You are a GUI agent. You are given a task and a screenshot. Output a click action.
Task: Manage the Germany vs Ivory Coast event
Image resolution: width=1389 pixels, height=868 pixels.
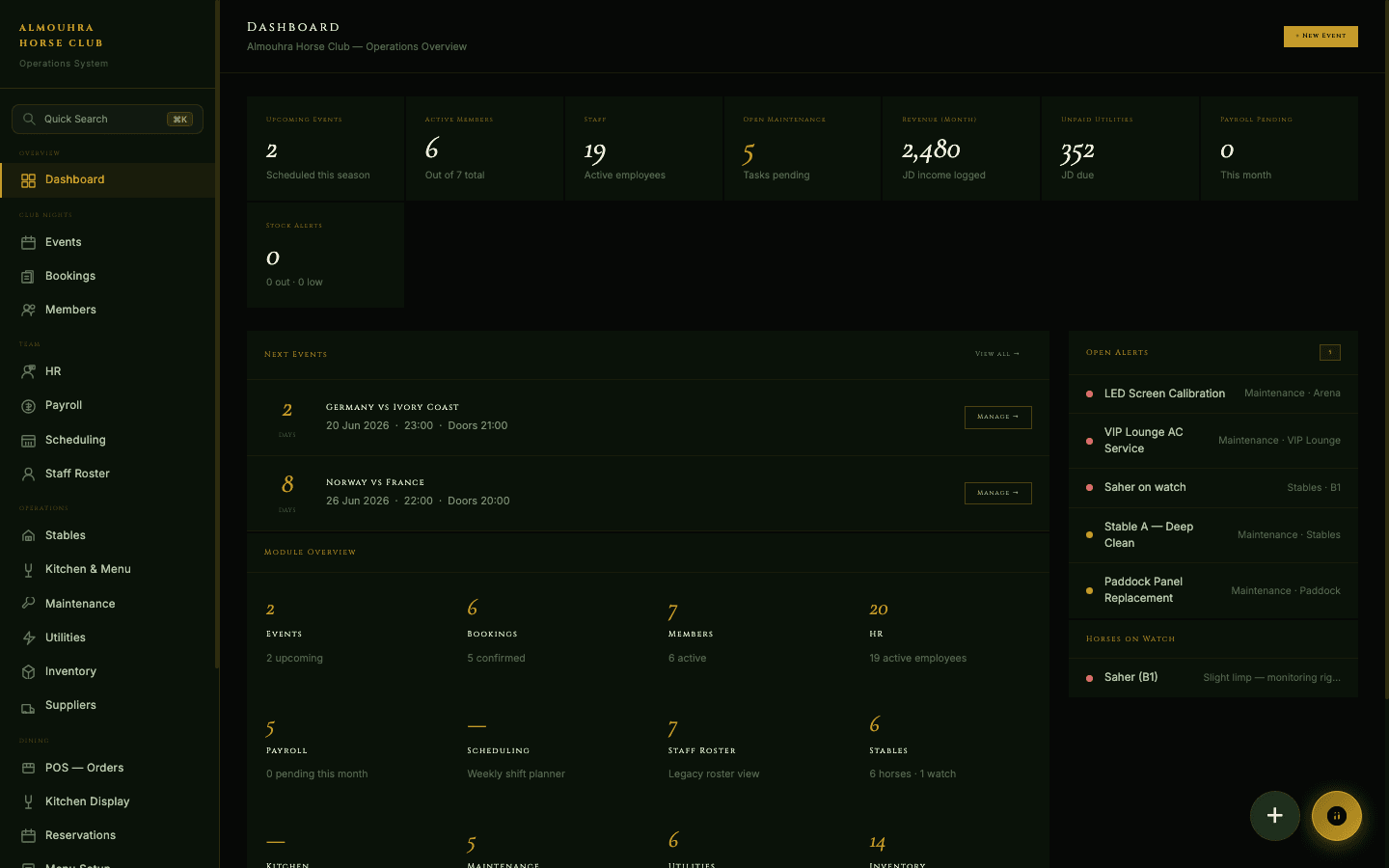tap(997, 417)
